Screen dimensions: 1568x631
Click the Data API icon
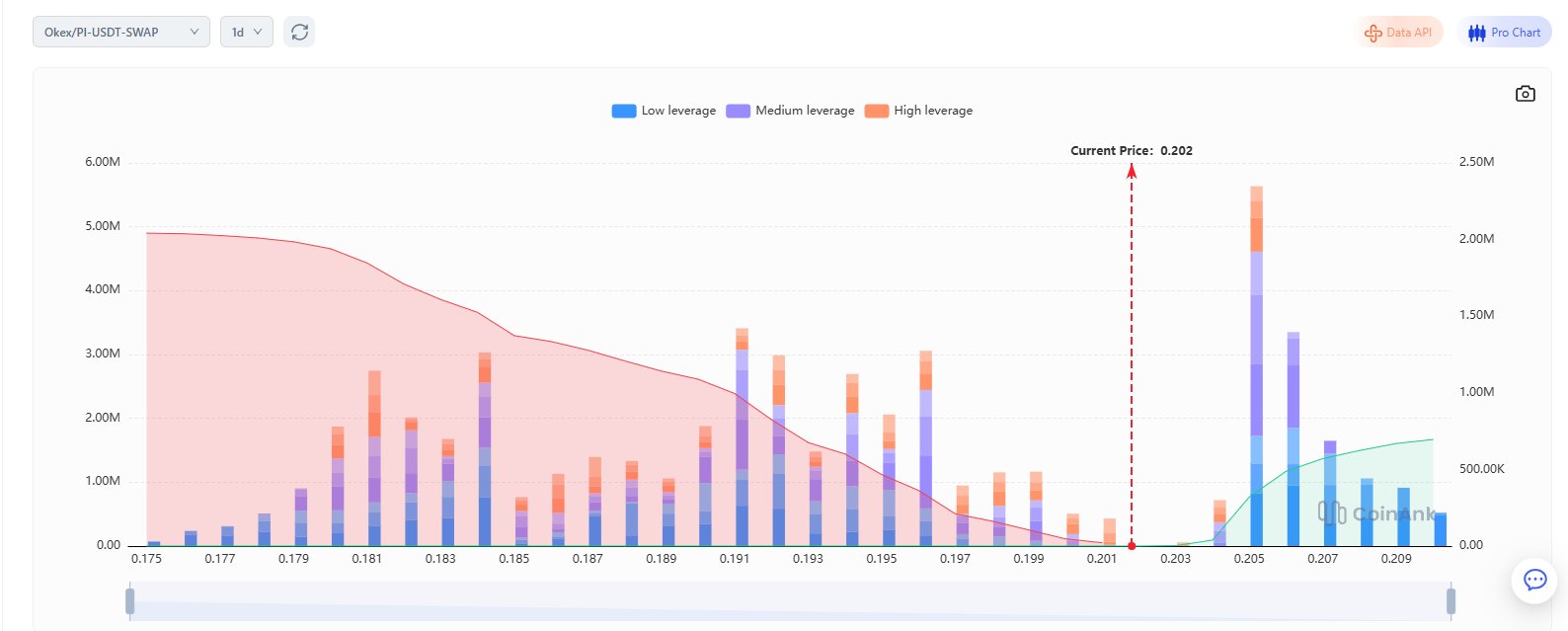pos(1372,33)
